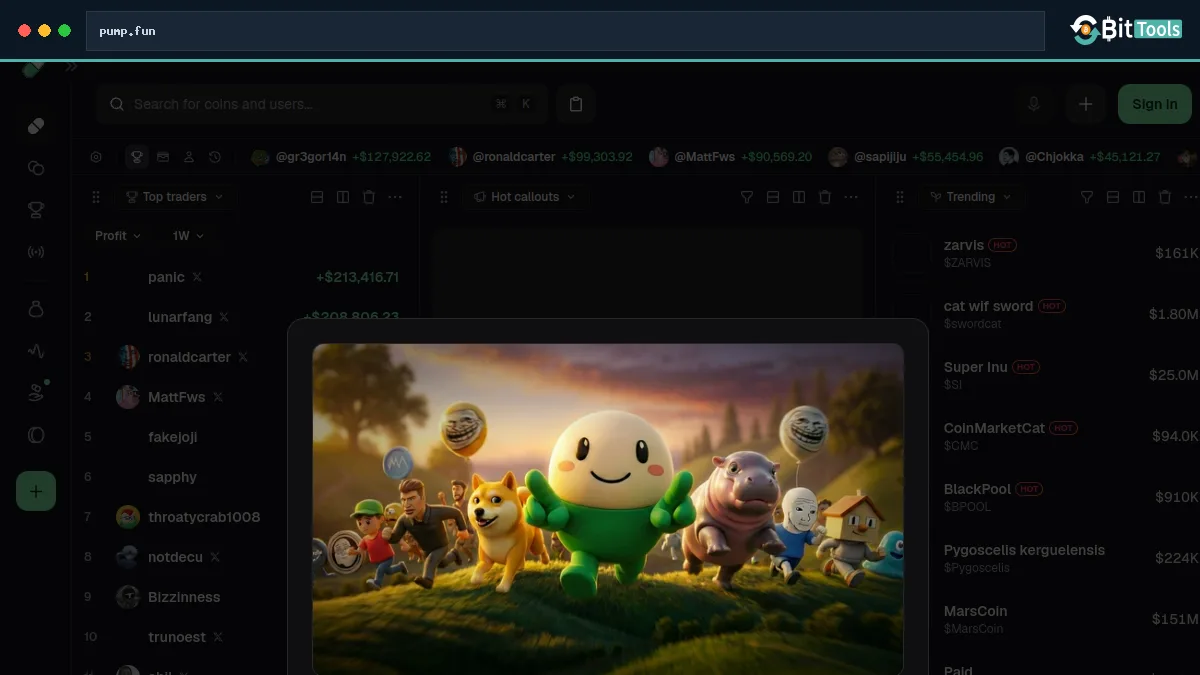The width and height of the screenshot is (1200, 675).
Task: Open the Hot callouts filter
Action: click(x=747, y=197)
